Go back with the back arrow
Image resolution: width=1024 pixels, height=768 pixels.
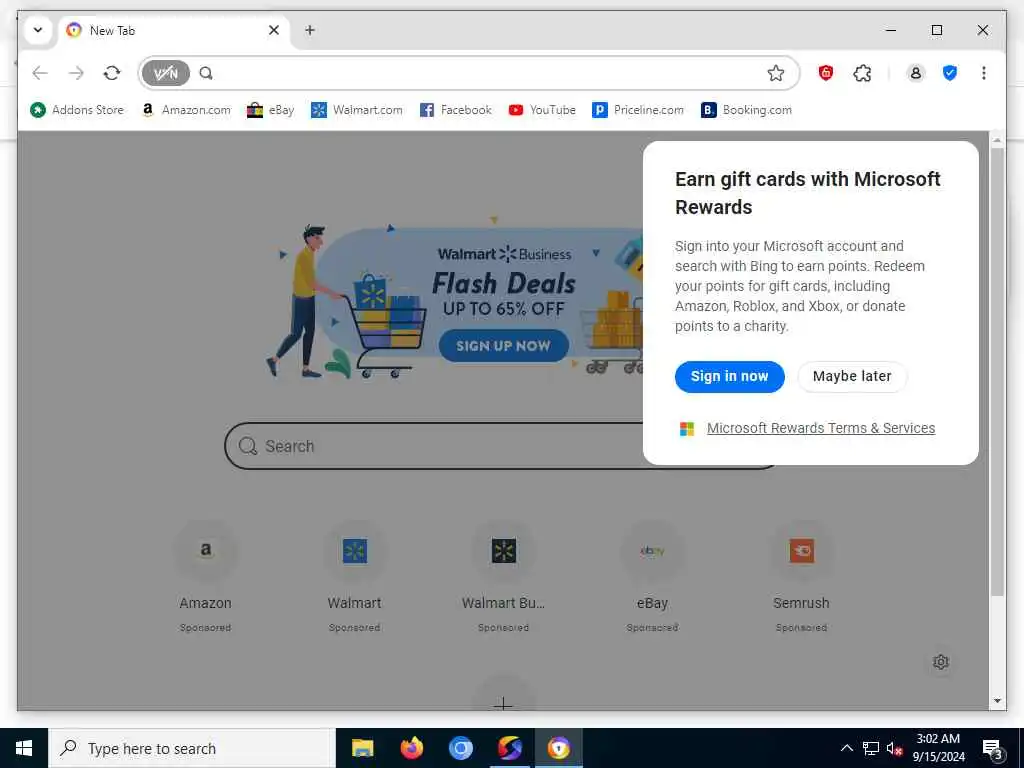[x=40, y=73]
